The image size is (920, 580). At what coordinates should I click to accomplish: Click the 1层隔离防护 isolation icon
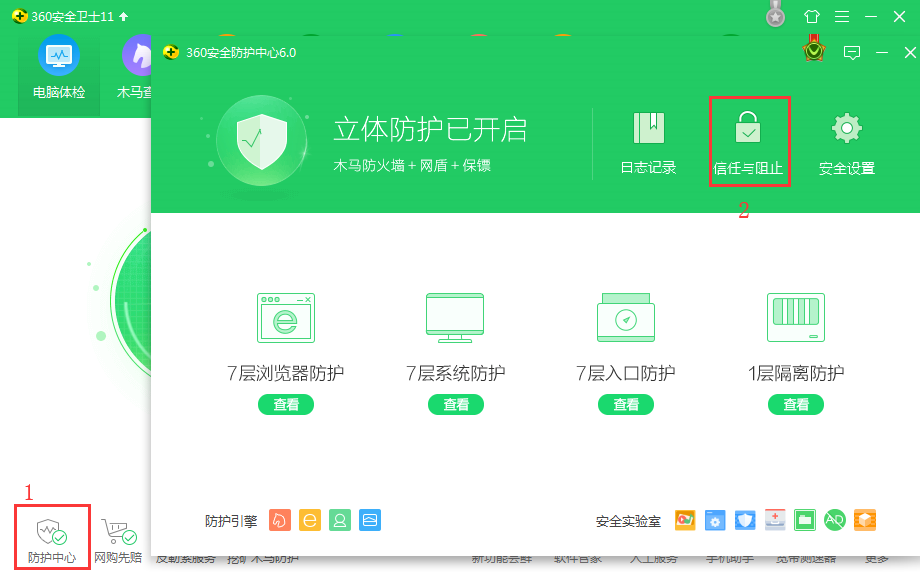[x=796, y=319]
